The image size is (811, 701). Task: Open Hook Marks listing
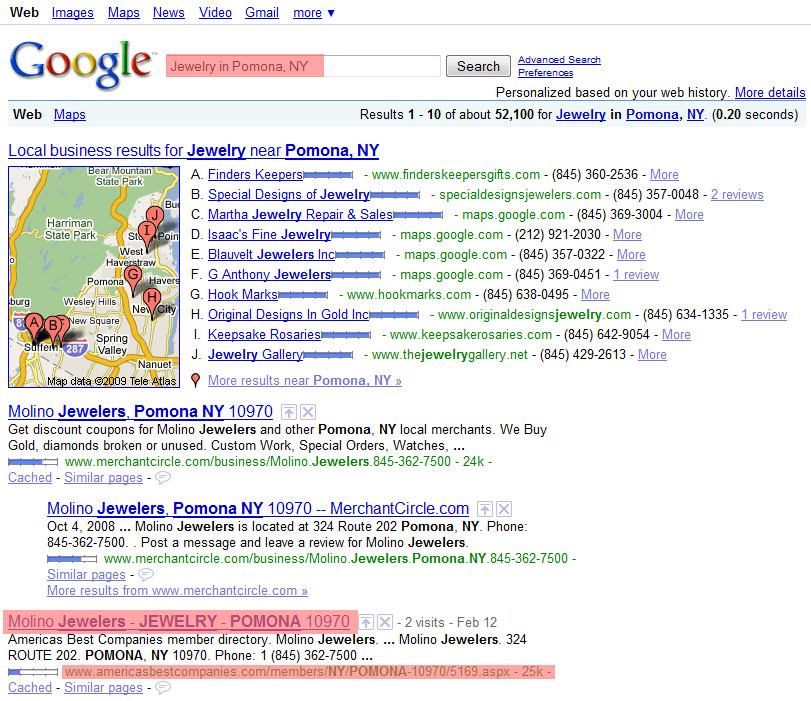[x=243, y=295]
